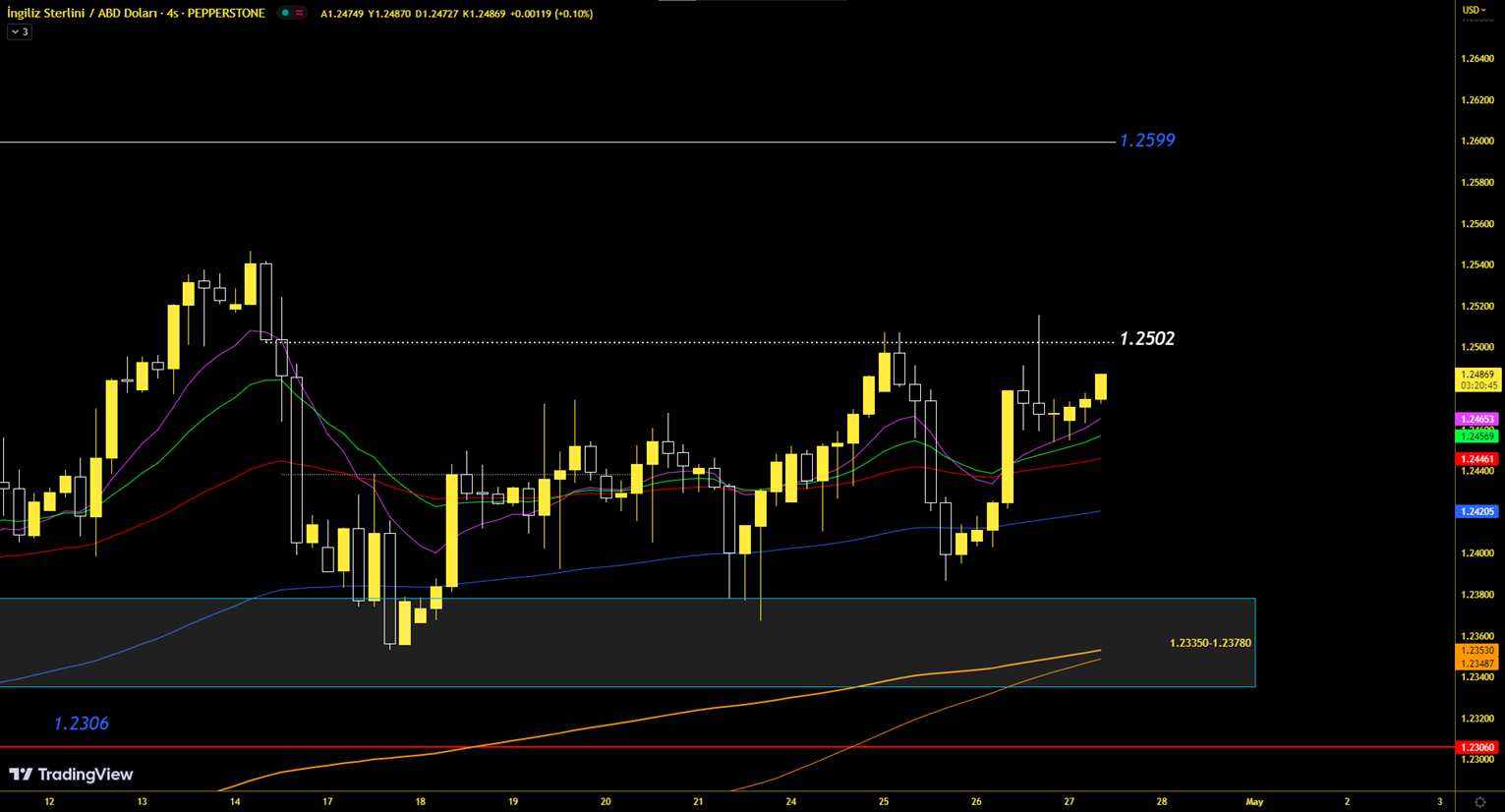This screenshot has height=812, width=1505.
Task: Click the orange price tag 1.23487
Action: pos(1477,664)
